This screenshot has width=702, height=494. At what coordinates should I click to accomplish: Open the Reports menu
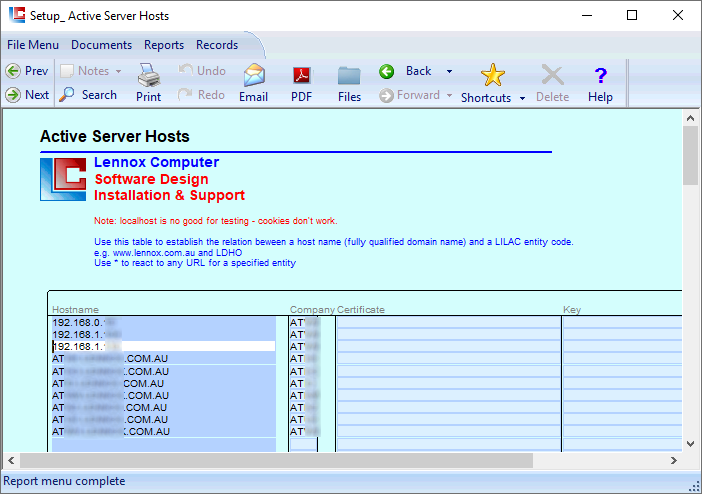tap(164, 45)
